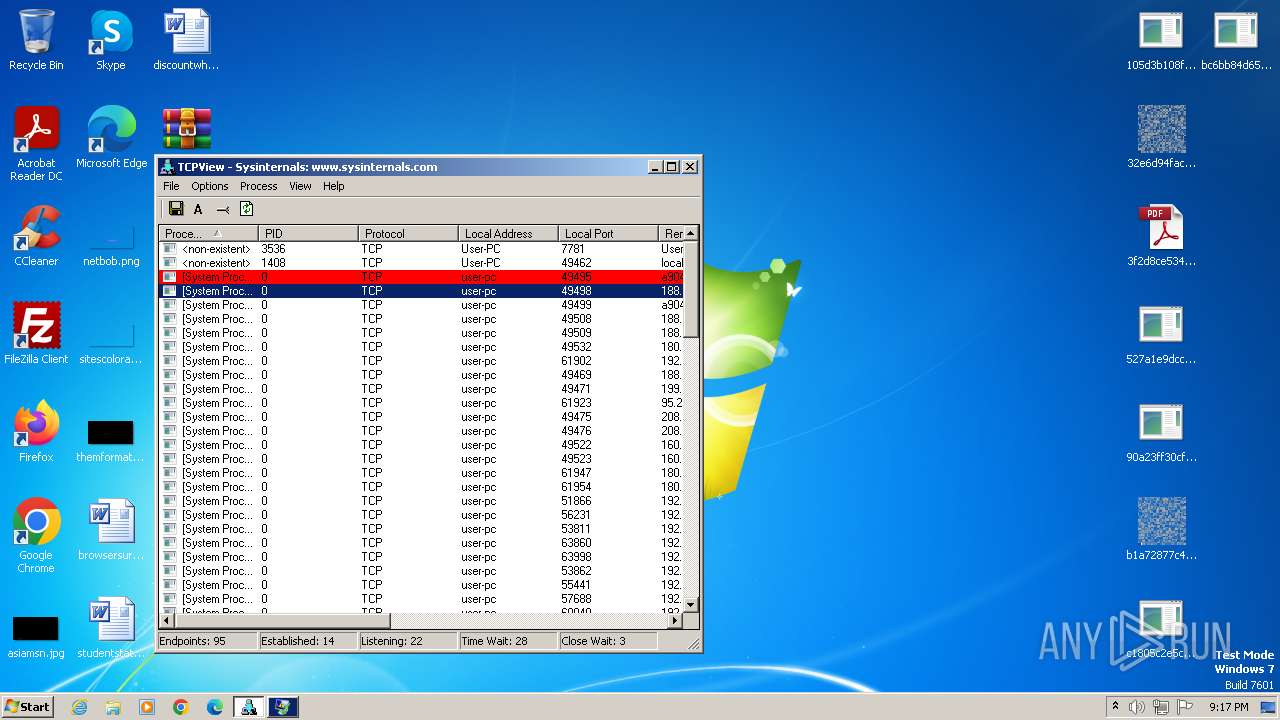
Task: Open the Process menu
Action: pyautogui.click(x=258, y=186)
